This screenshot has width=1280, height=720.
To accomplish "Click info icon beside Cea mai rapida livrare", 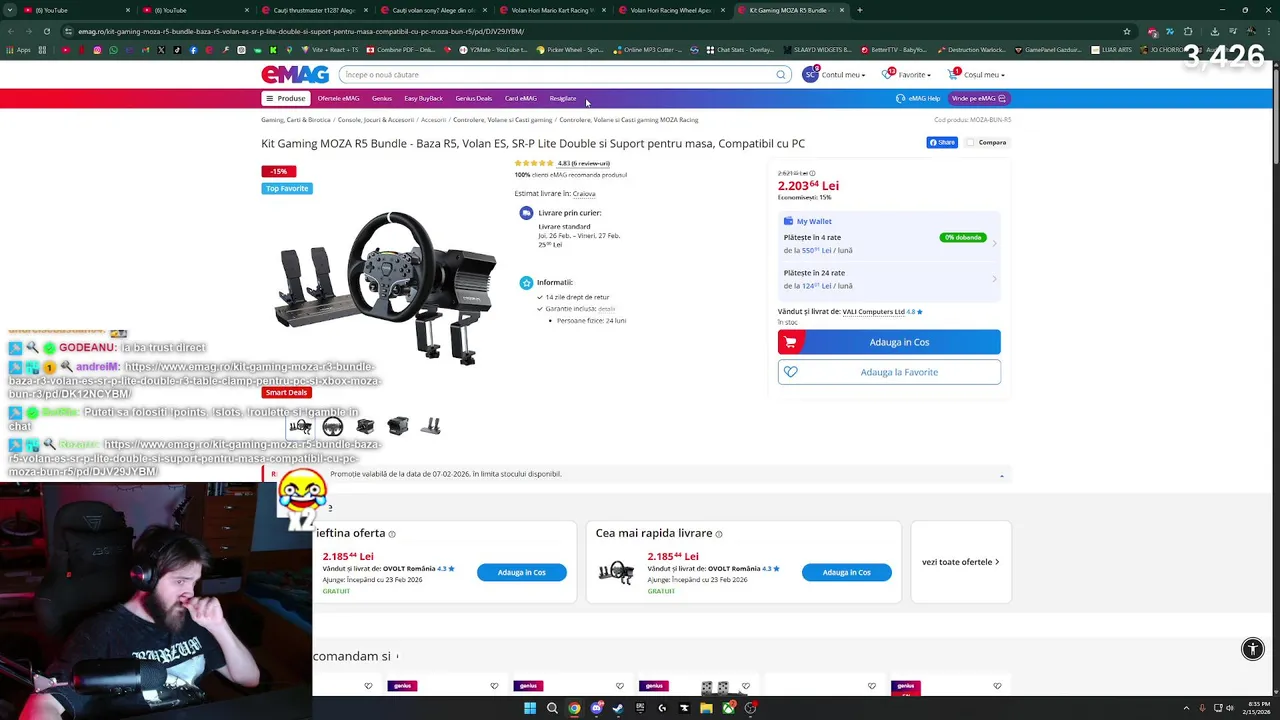I will (719, 534).
